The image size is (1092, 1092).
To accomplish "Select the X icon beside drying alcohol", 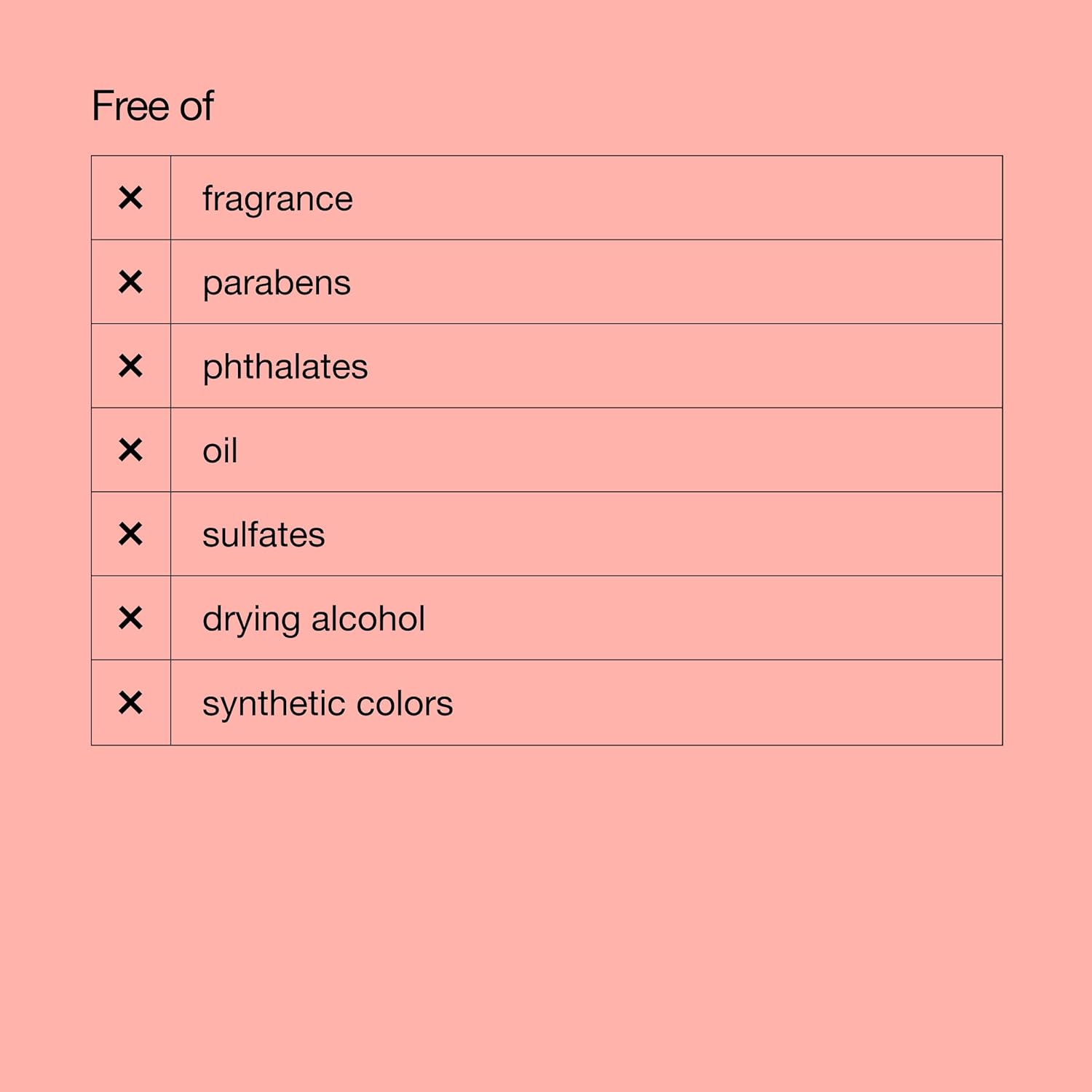I will [131, 618].
